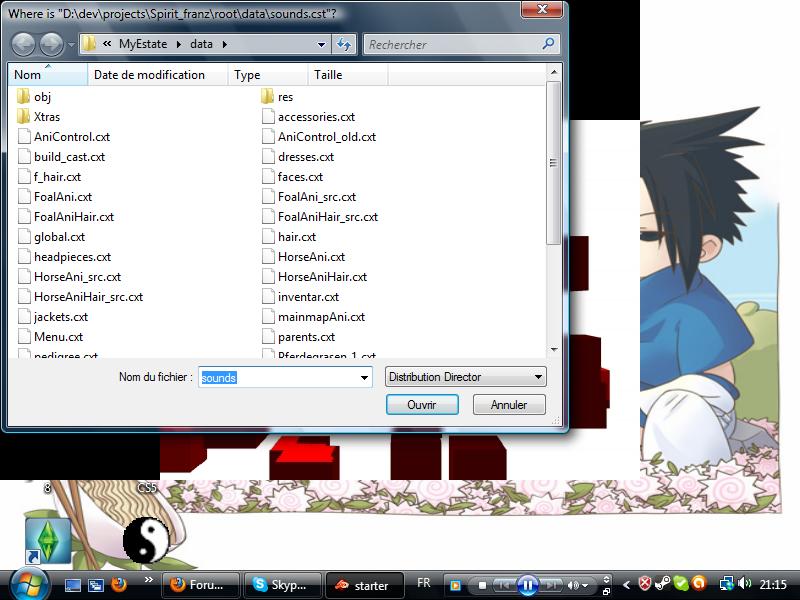Screen dimensions: 800x600
Task: Select file AniControl.cxt
Action: click(64, 137)
